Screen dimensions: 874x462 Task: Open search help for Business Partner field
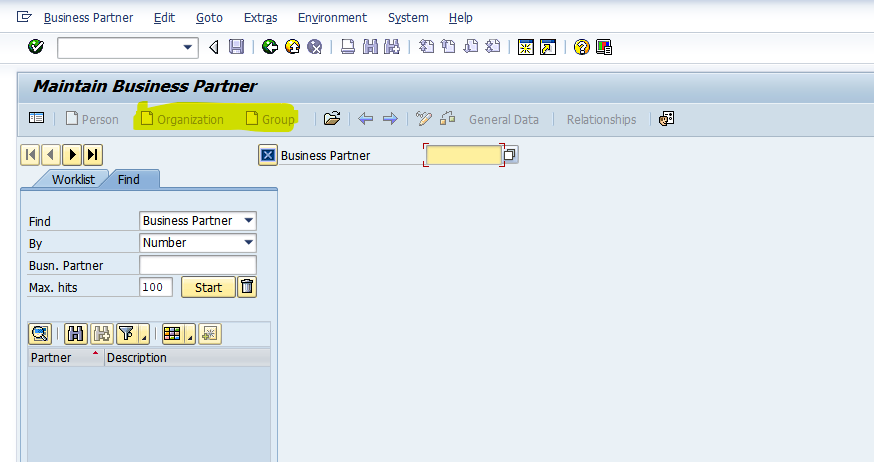pyautogui.click(x=510, y=155)
